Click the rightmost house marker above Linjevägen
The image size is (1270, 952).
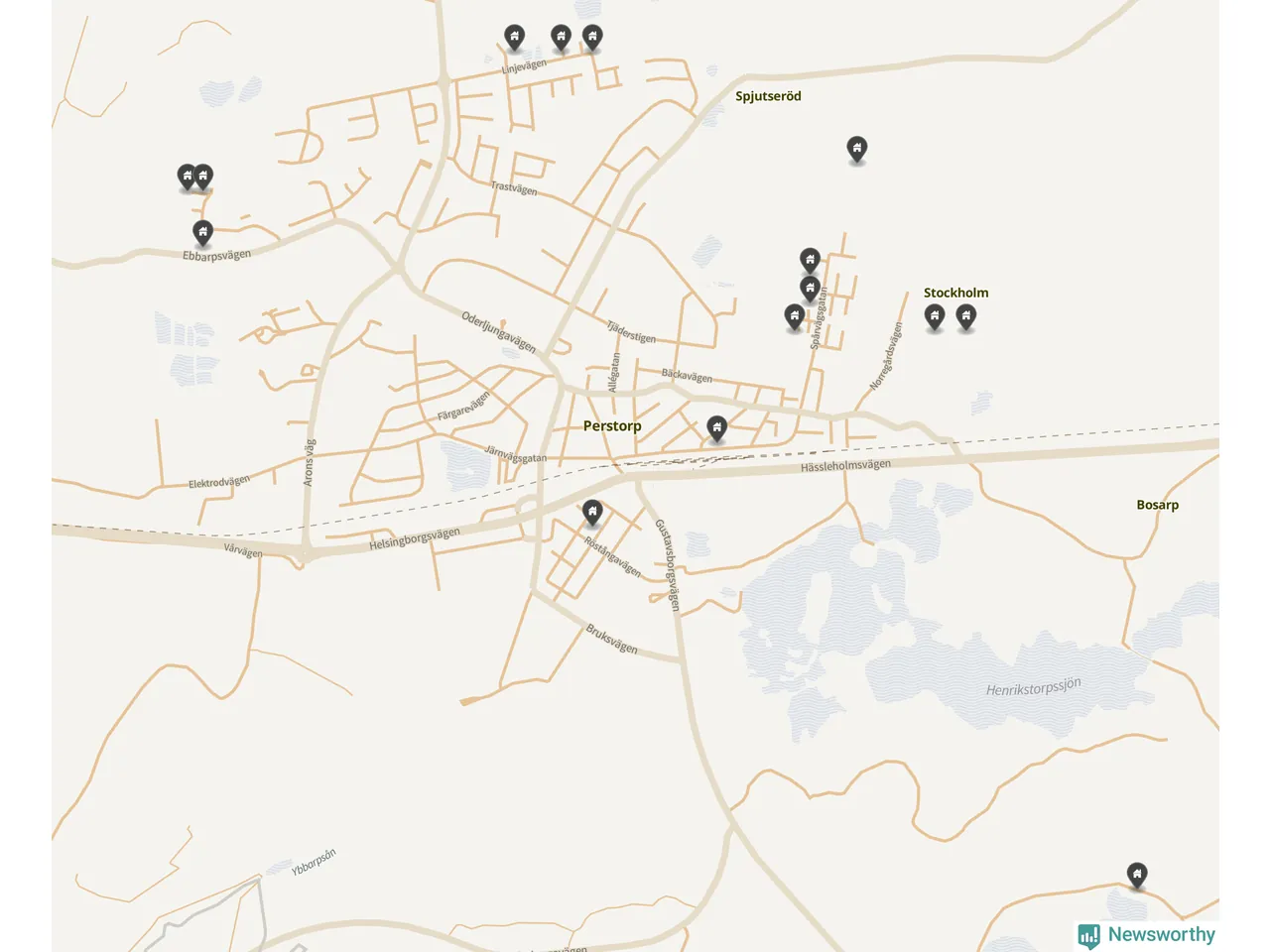592,38
